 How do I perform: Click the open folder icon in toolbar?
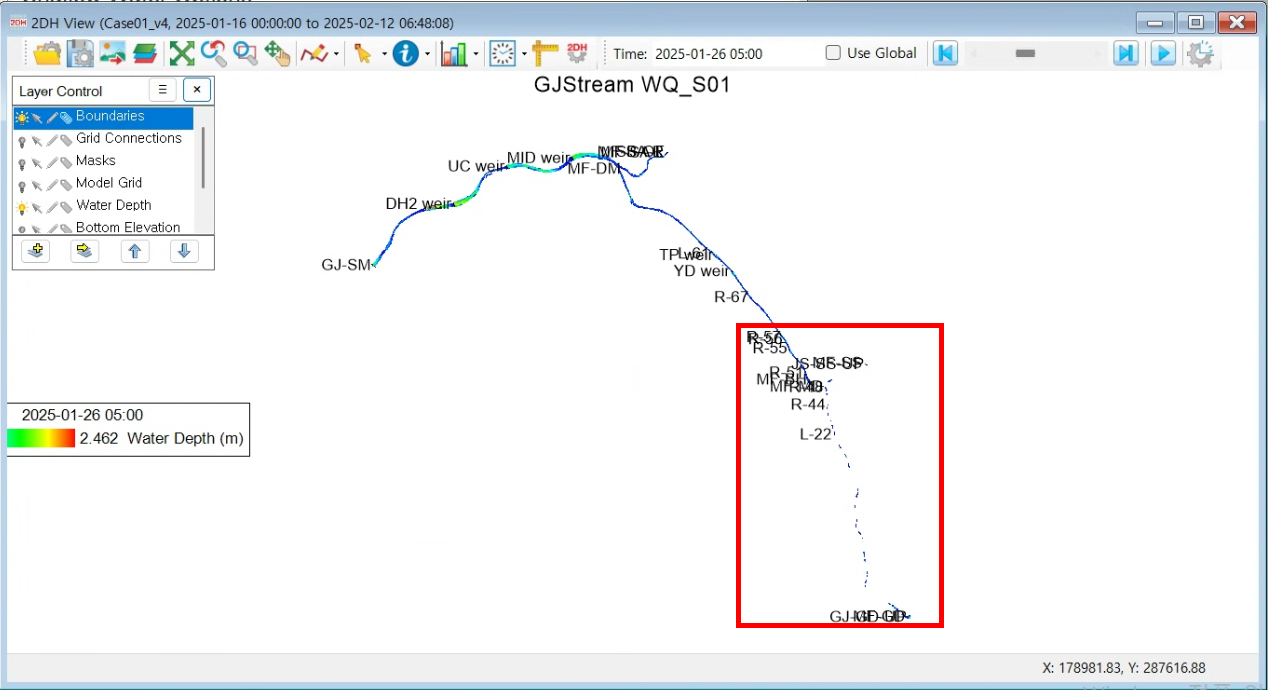(47, 54)
